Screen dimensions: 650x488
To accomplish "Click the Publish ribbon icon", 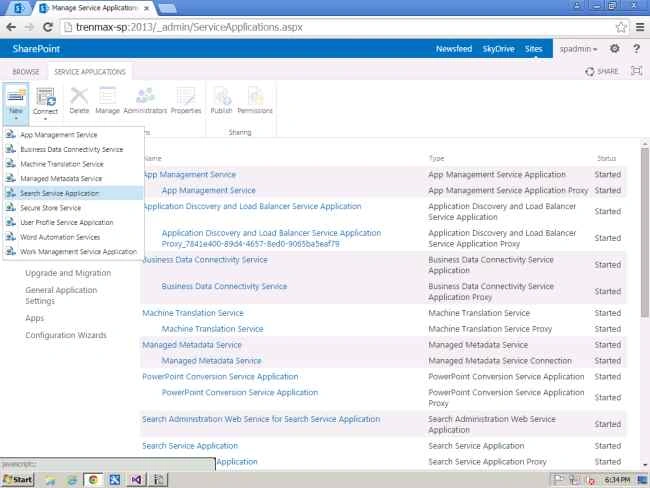I will pyautogui.click(x=222, y=96).
